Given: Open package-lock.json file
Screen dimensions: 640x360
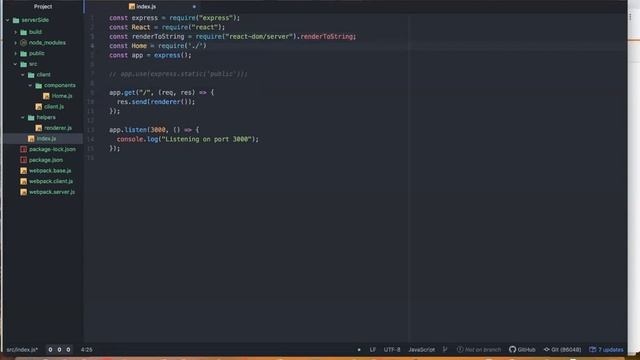Looking at the screenshot, I should 52,149.
